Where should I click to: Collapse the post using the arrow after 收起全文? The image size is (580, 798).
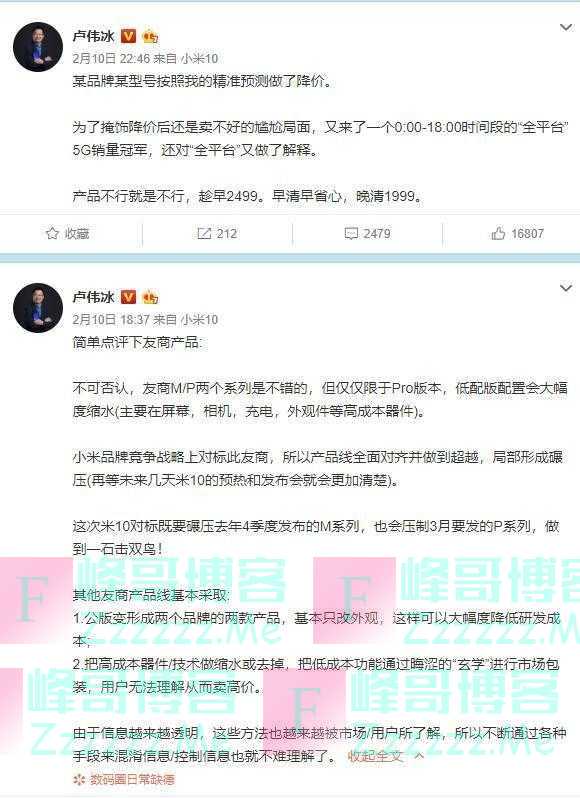[x=419, y=756]
